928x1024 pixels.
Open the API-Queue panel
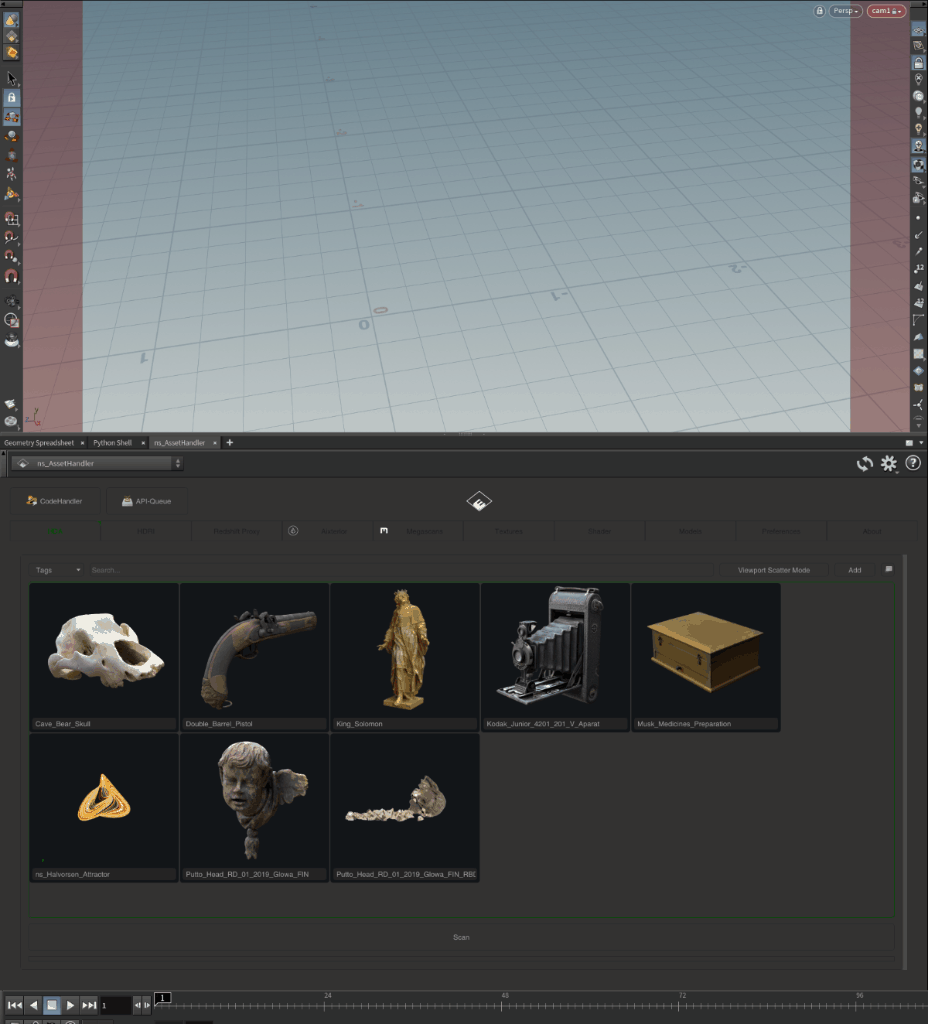pyautogui.click(x=146, y=501)
